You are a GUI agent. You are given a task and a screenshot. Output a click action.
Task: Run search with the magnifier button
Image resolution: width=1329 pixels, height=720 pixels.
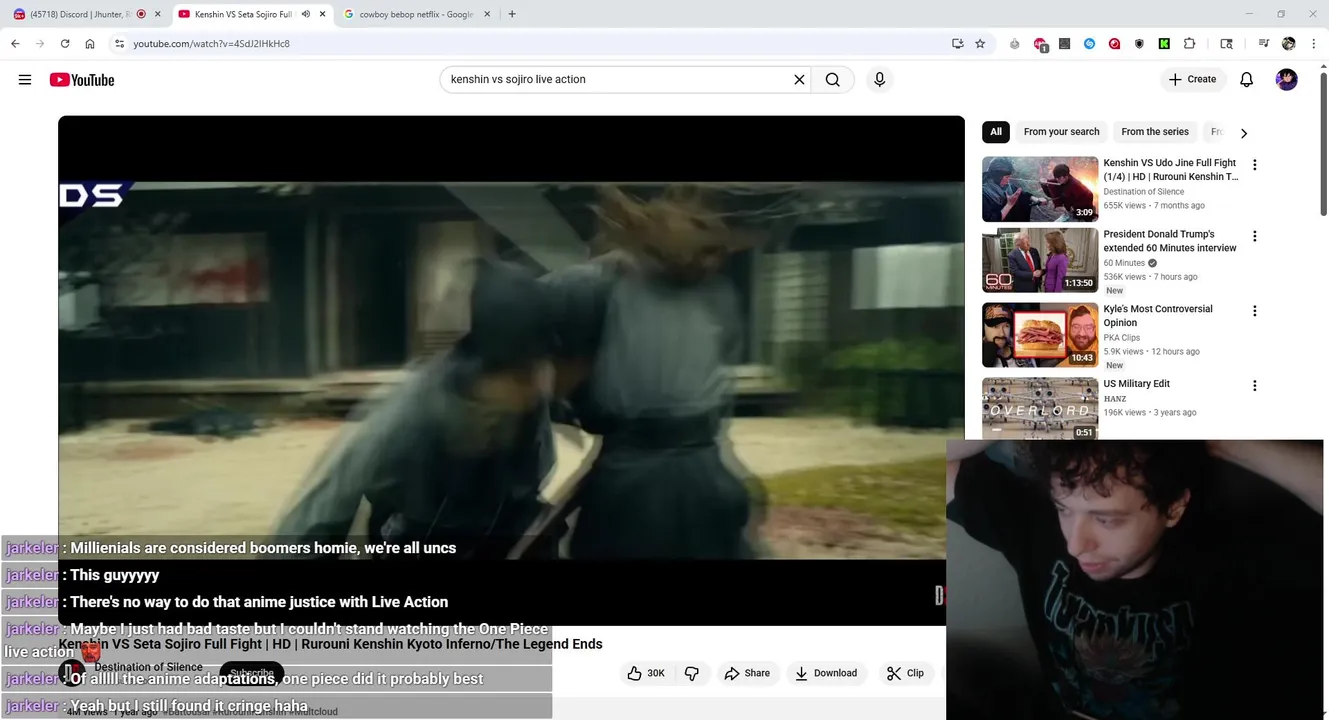[832, 80]
